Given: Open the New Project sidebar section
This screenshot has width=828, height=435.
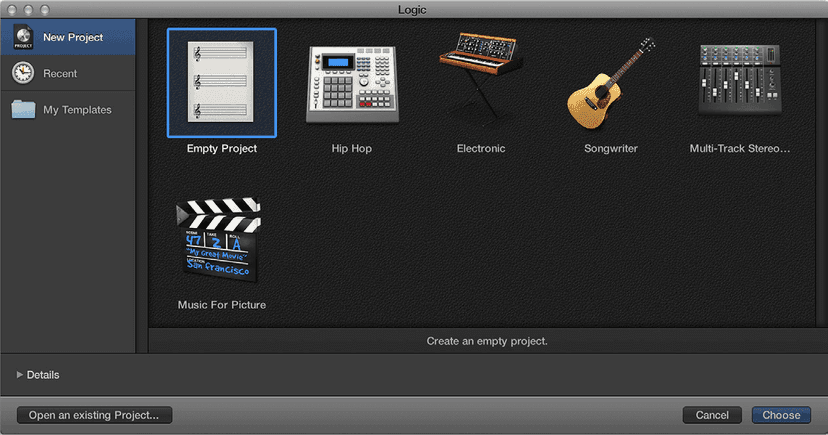Looking at the screenshot, I should coord(68,37).
